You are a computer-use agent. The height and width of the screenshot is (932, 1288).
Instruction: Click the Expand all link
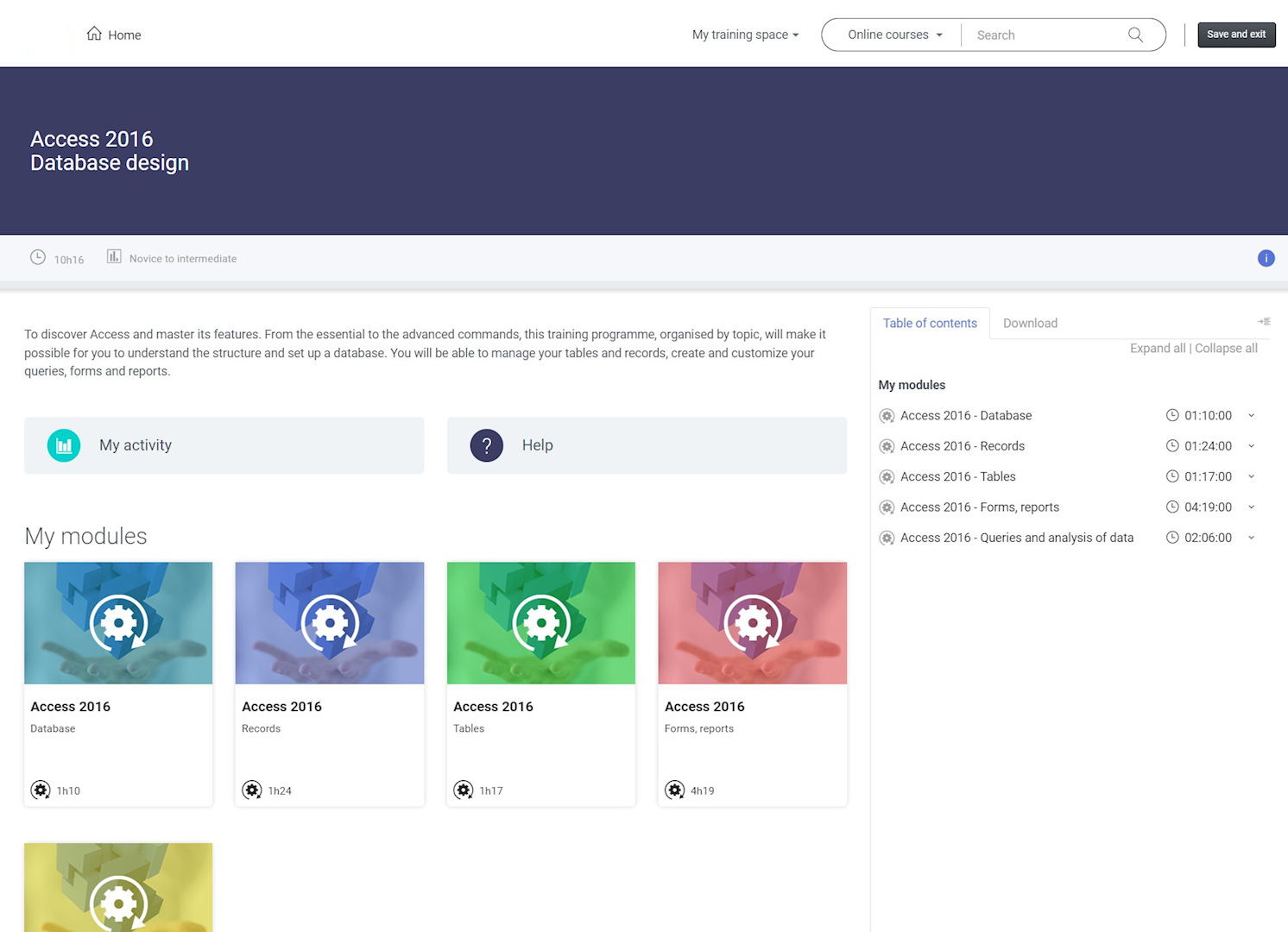point(1158,348)
